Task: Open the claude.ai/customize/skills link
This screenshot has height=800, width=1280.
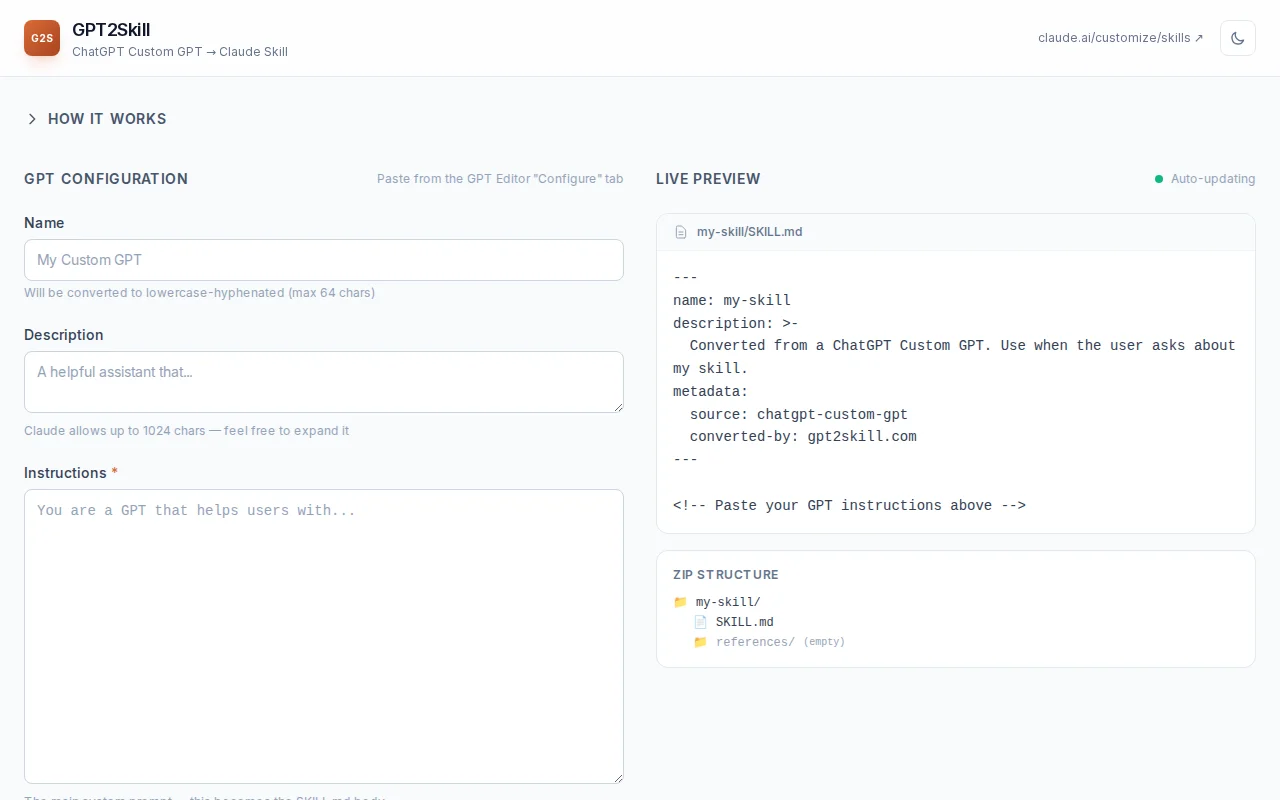Action: (1121, 38)
